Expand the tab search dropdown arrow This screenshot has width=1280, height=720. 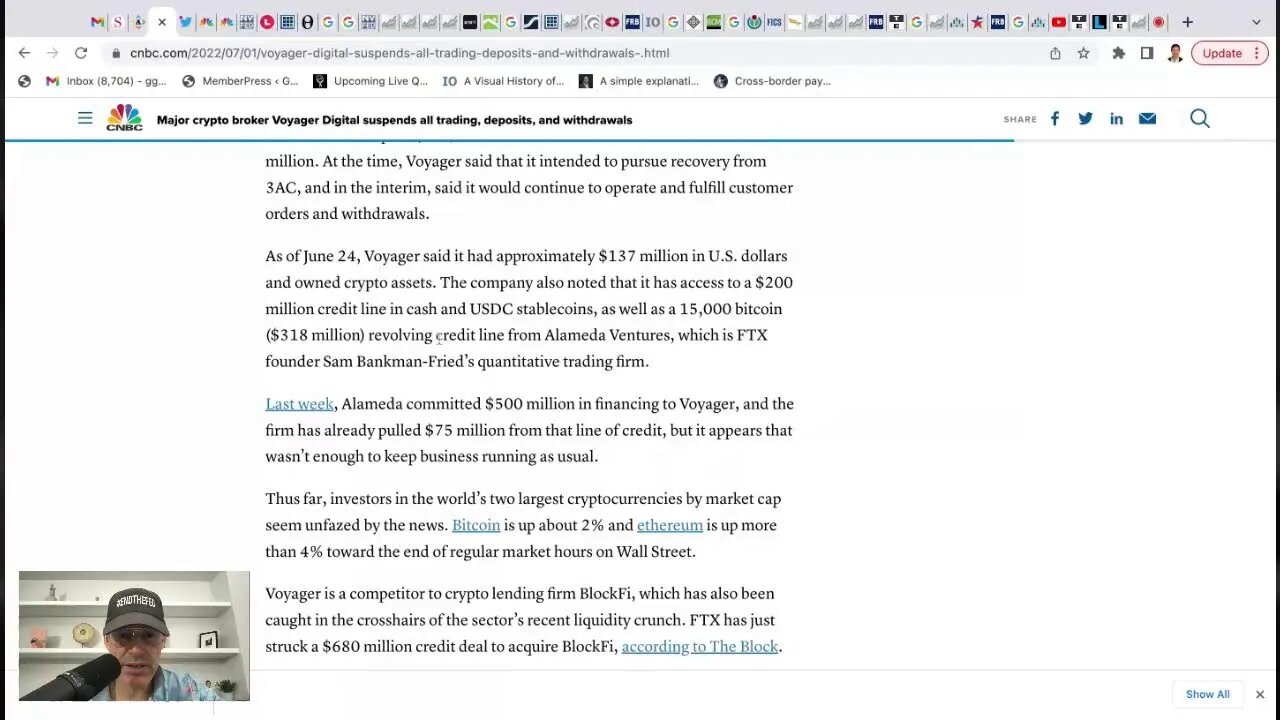point(1256,22)
